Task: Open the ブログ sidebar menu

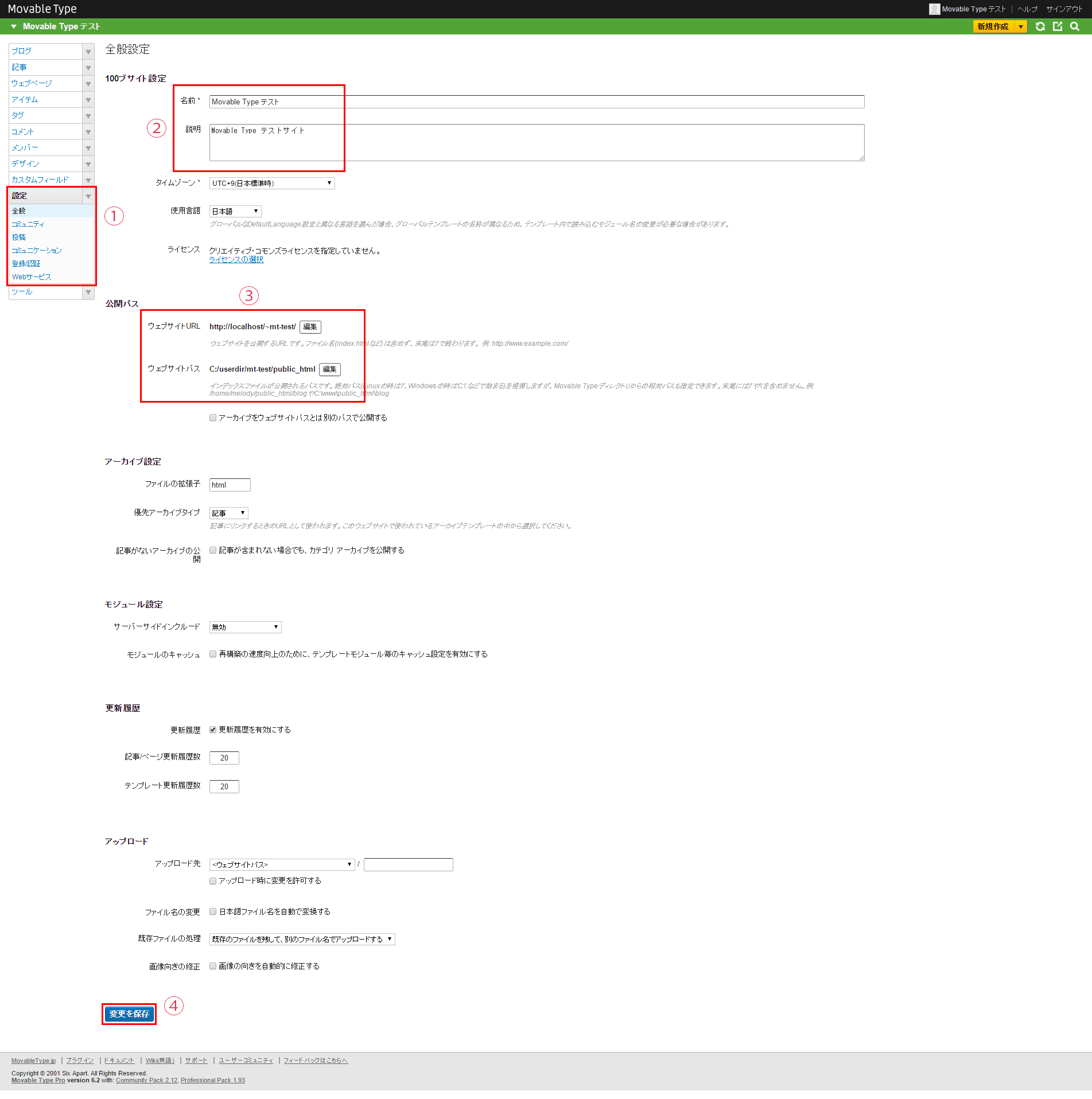Action: pos(45,51)
